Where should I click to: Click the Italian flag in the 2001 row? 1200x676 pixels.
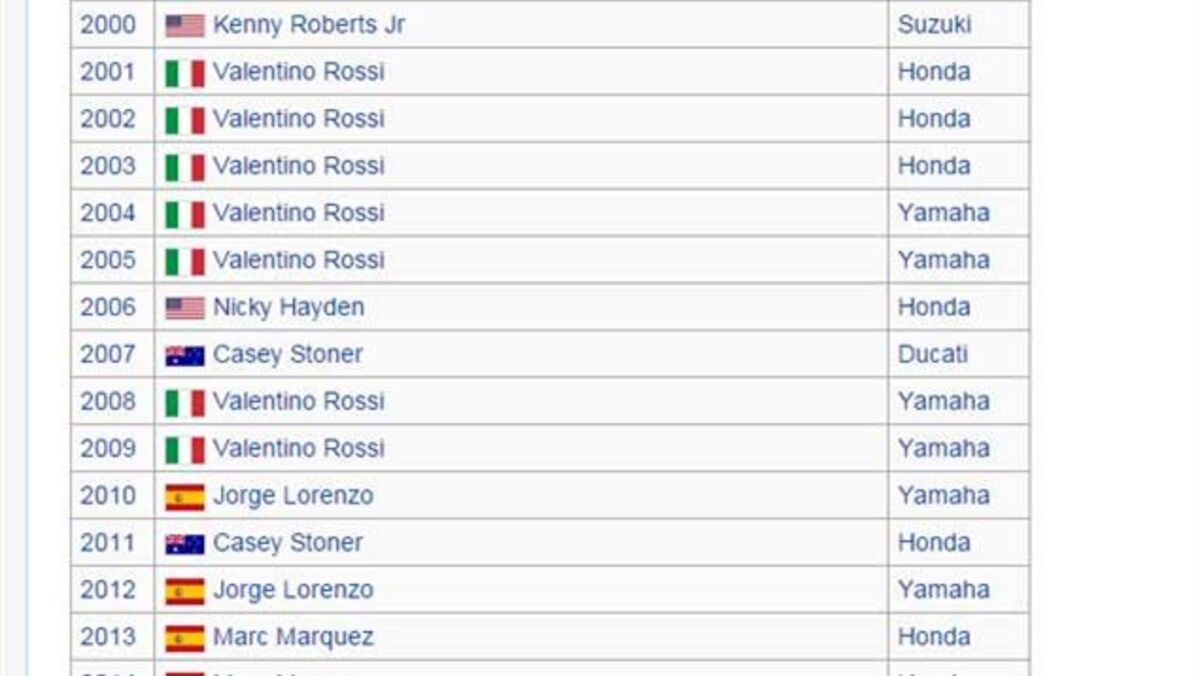click(x=185, y=73)
